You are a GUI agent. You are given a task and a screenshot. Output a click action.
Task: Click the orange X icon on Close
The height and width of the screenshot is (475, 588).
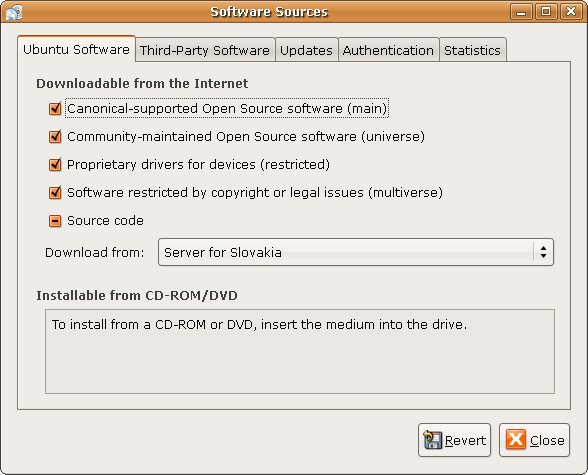516,439
